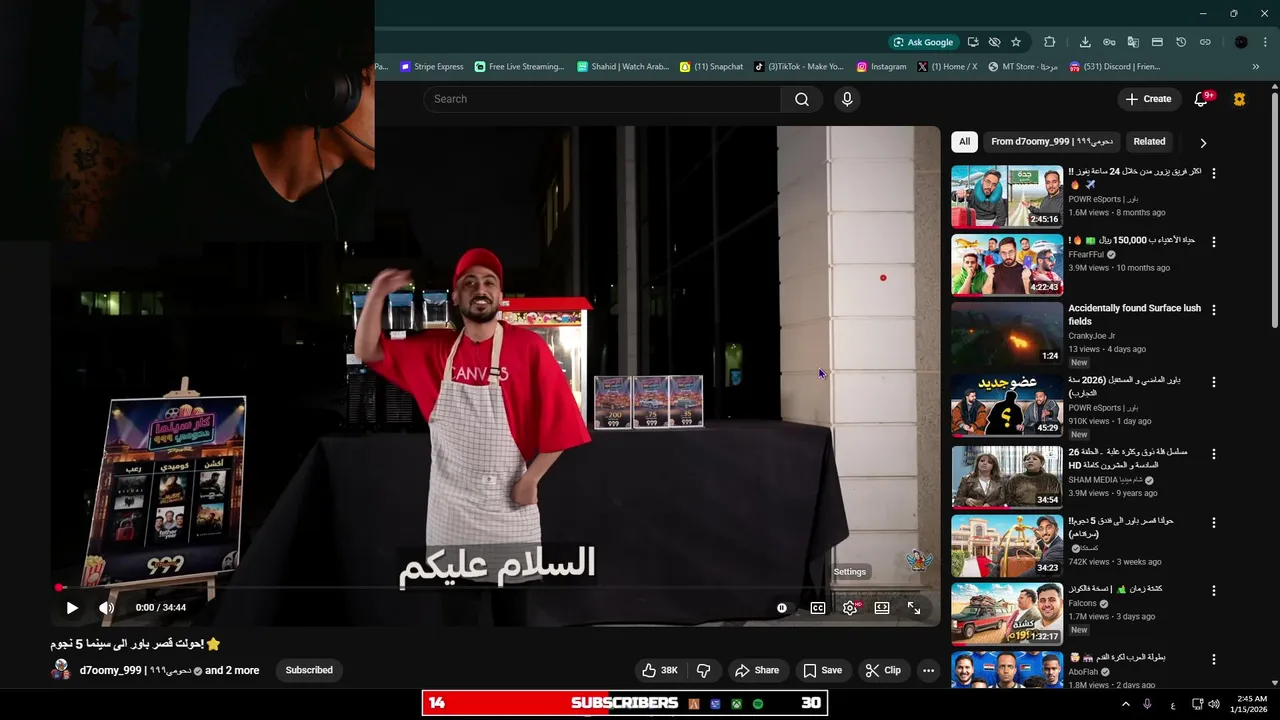The width and height of the screenshot is (1280, 720).
Task: Like the video with thumbs up
Action: [660, 670]
